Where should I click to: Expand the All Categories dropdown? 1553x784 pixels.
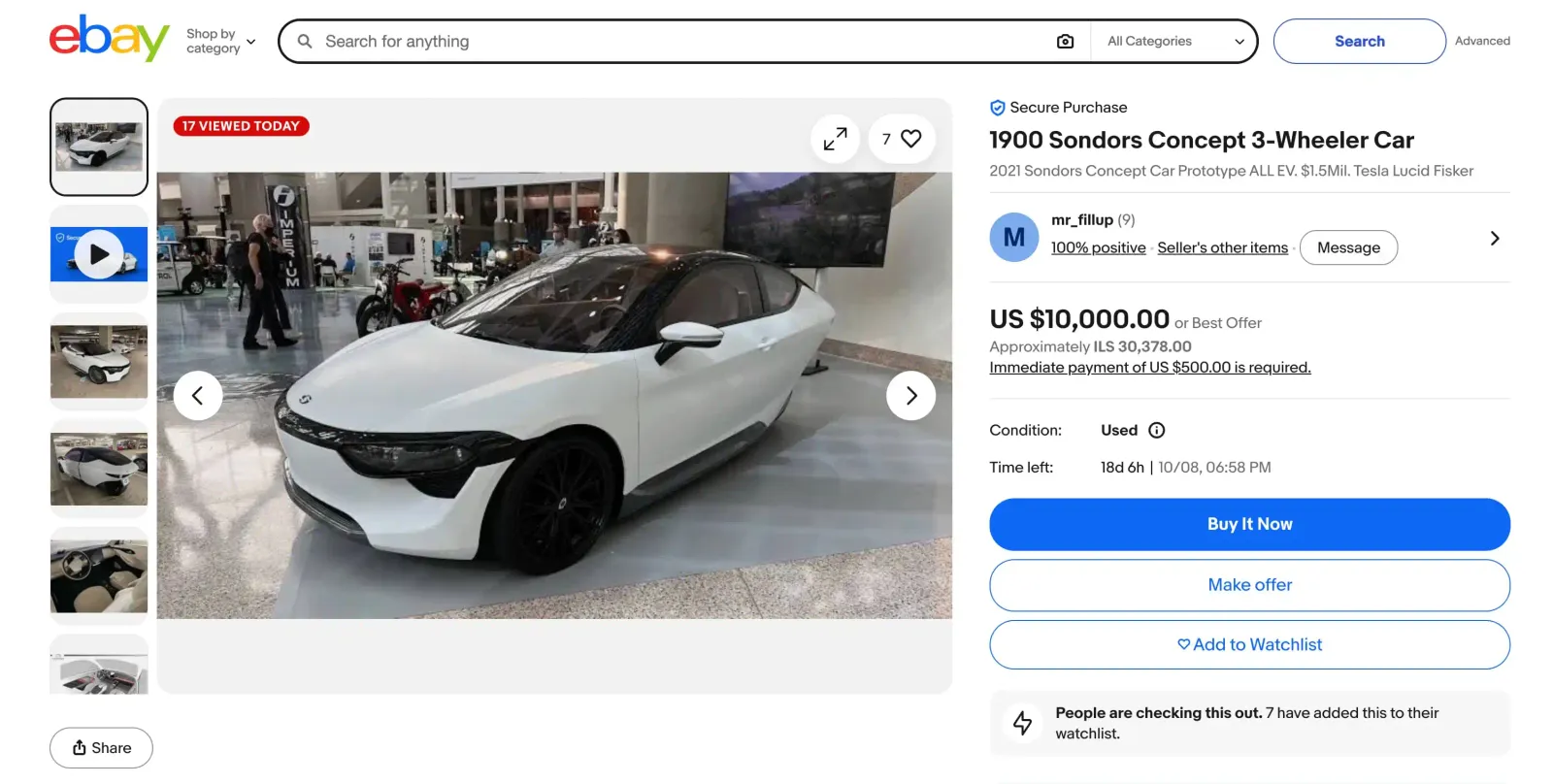[1175, 42]
